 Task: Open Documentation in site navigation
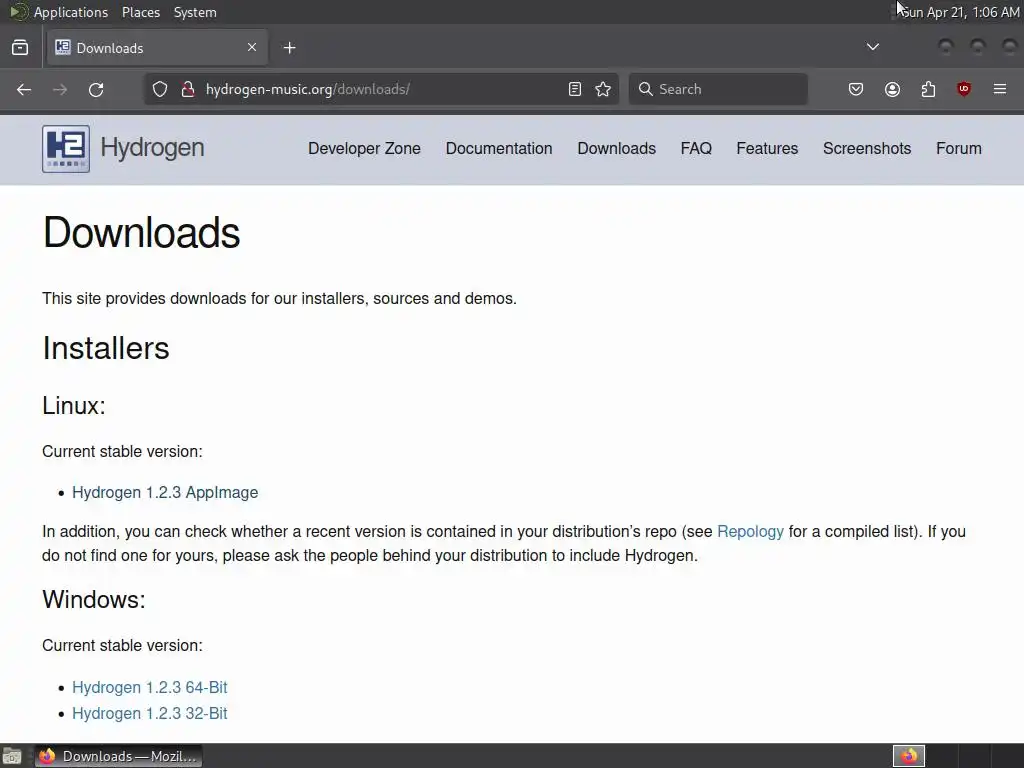(499, 148)
